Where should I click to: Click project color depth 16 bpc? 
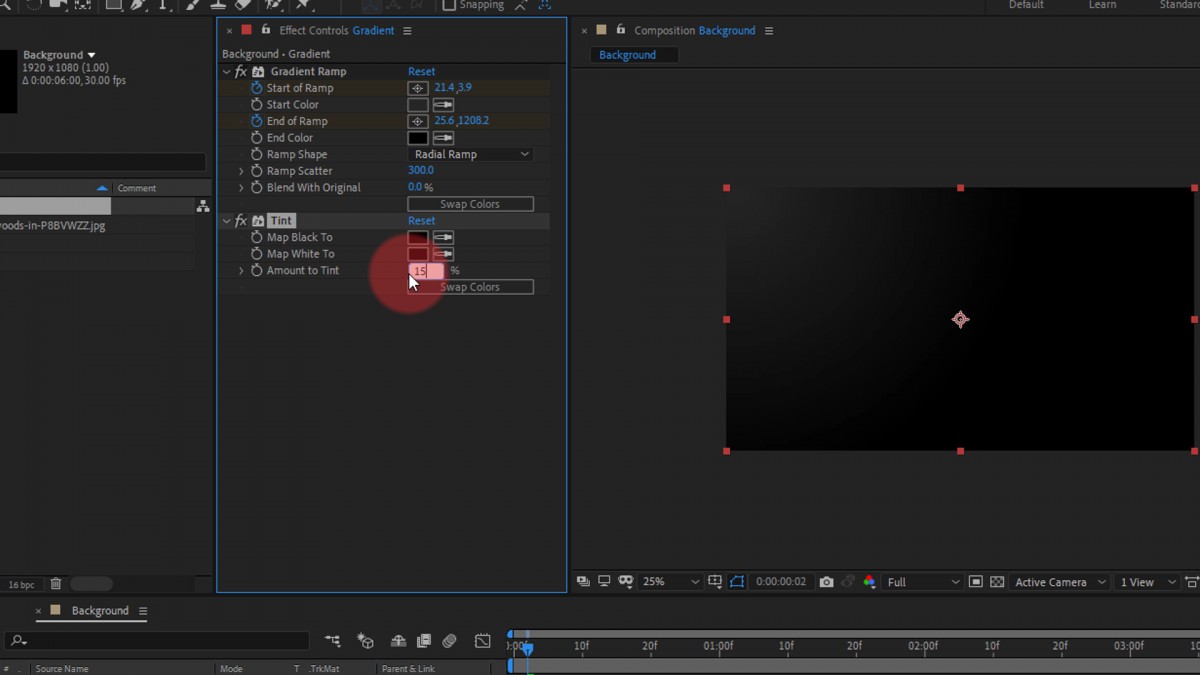click(22, 585)
